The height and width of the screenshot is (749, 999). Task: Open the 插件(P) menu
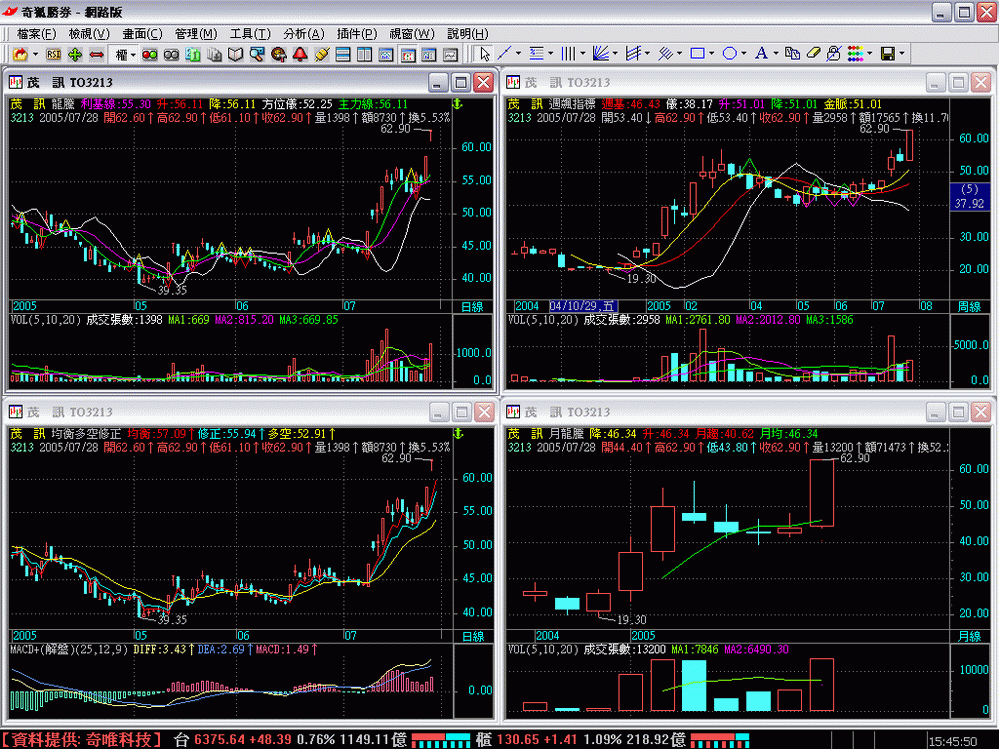[x=357, y=34]
